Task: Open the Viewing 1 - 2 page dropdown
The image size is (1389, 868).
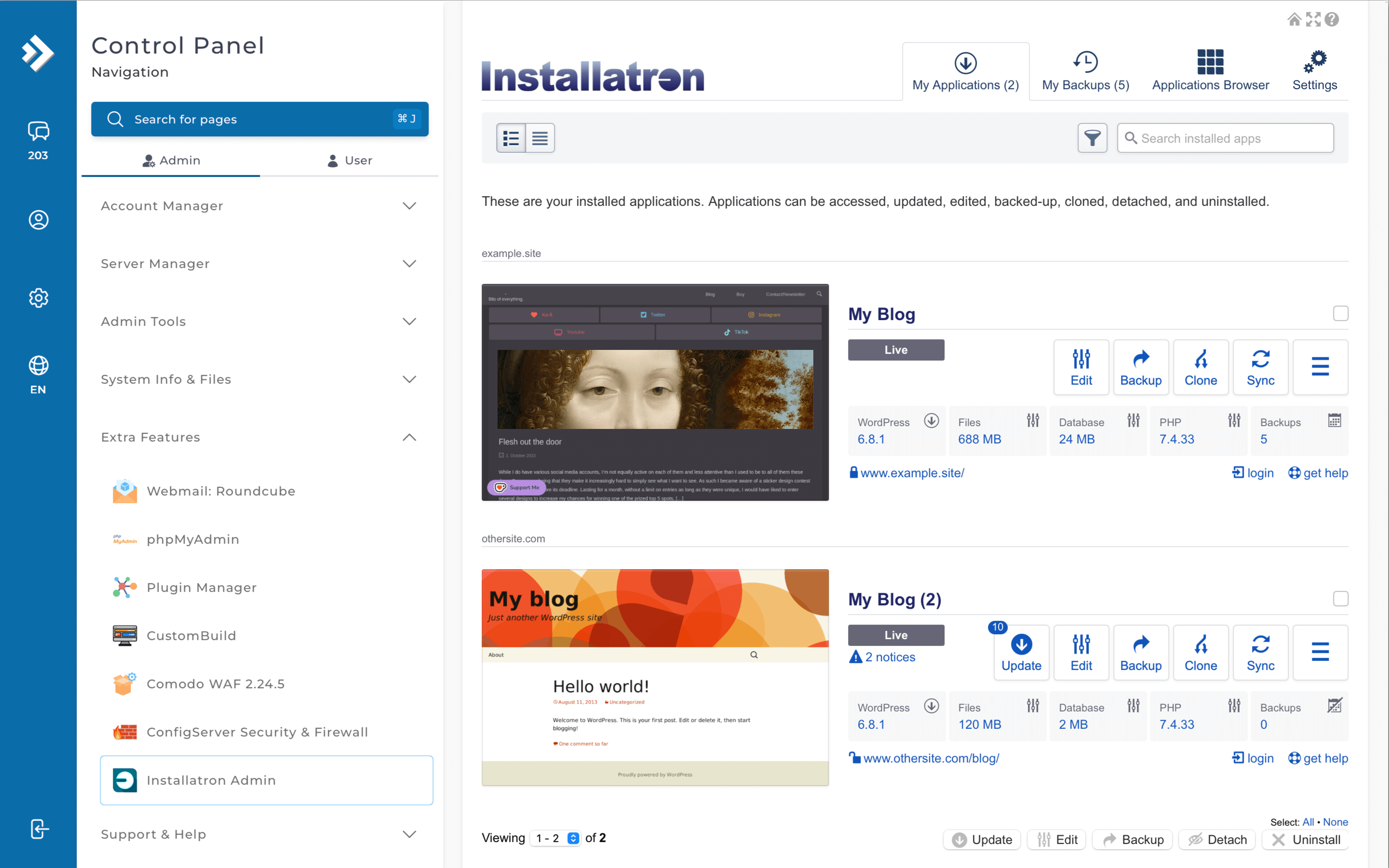Action: tap(556, 838)
